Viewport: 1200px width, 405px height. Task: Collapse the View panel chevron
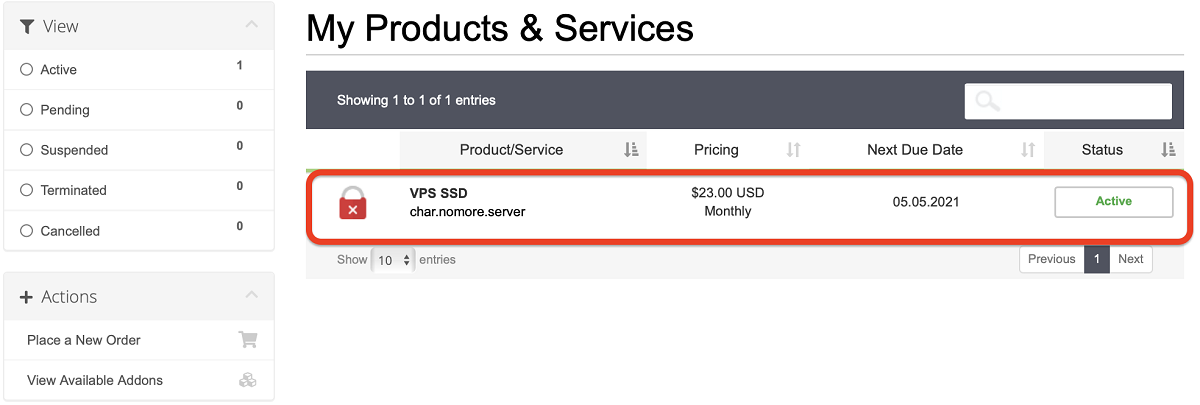click(x=252, y=25)
